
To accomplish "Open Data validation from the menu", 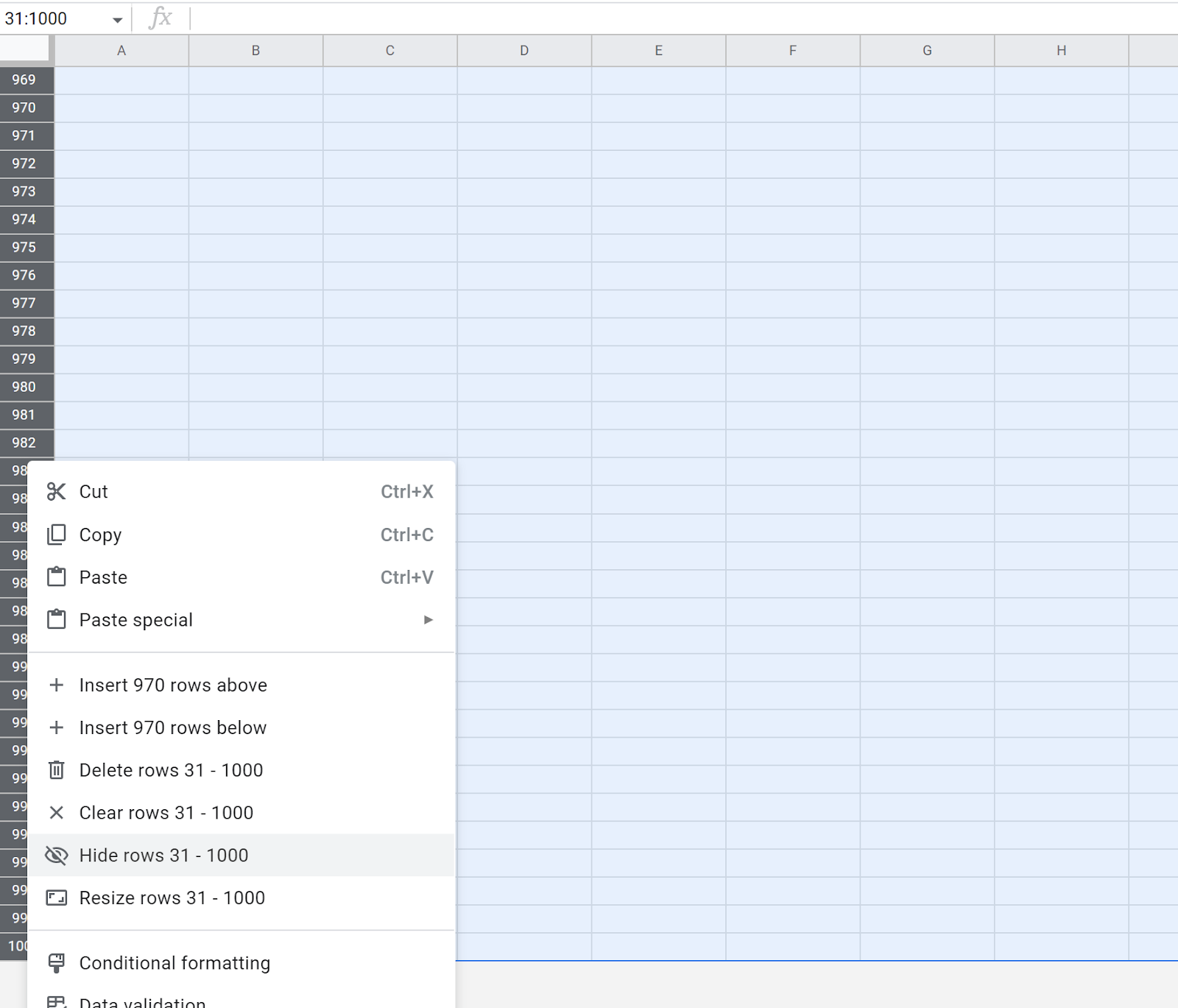I will pyautogui.click(x=141, y=1001).
